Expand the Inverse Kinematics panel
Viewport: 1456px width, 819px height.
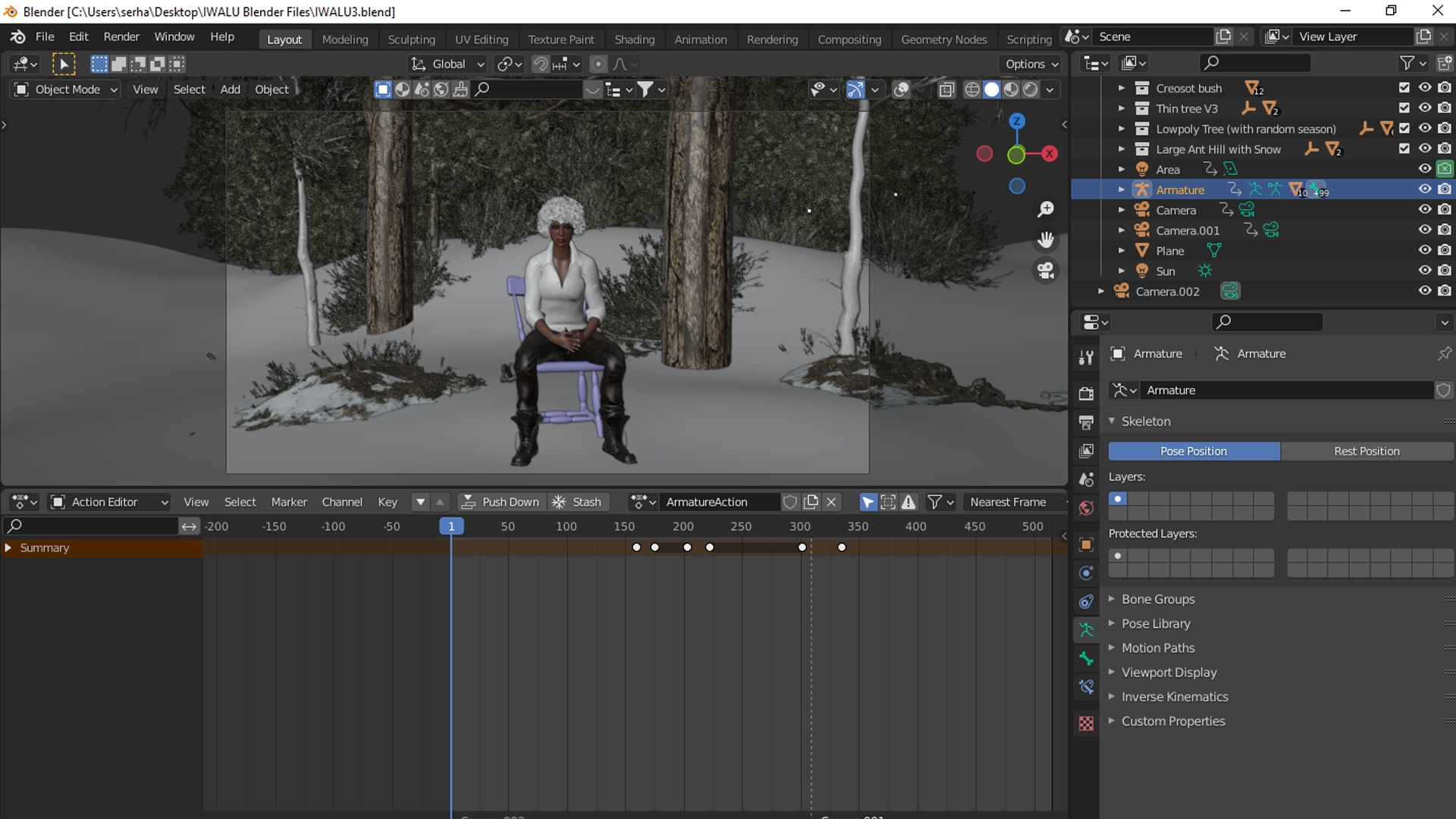point(1175,697)
